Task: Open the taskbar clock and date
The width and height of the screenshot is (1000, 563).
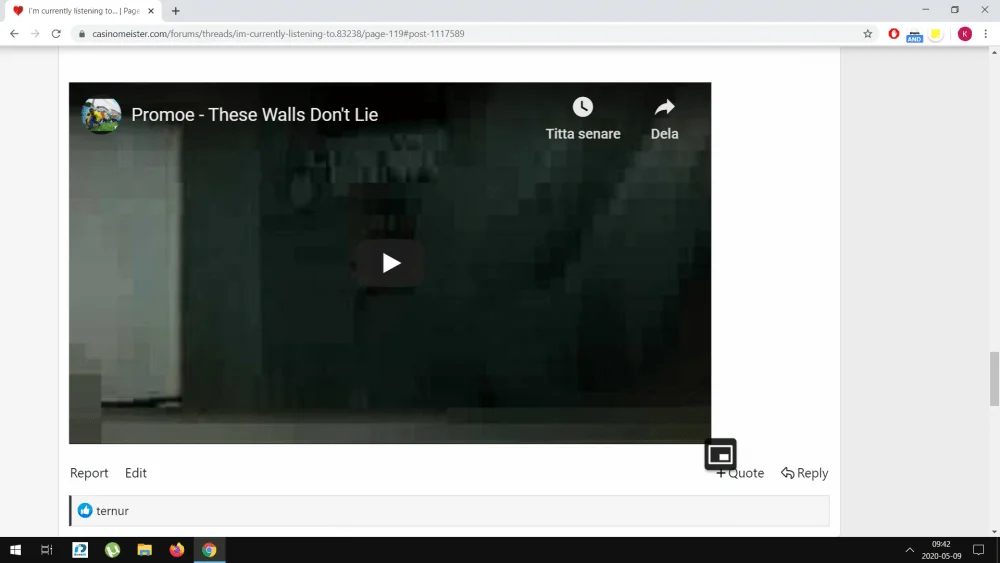Action: pos(941,550)
